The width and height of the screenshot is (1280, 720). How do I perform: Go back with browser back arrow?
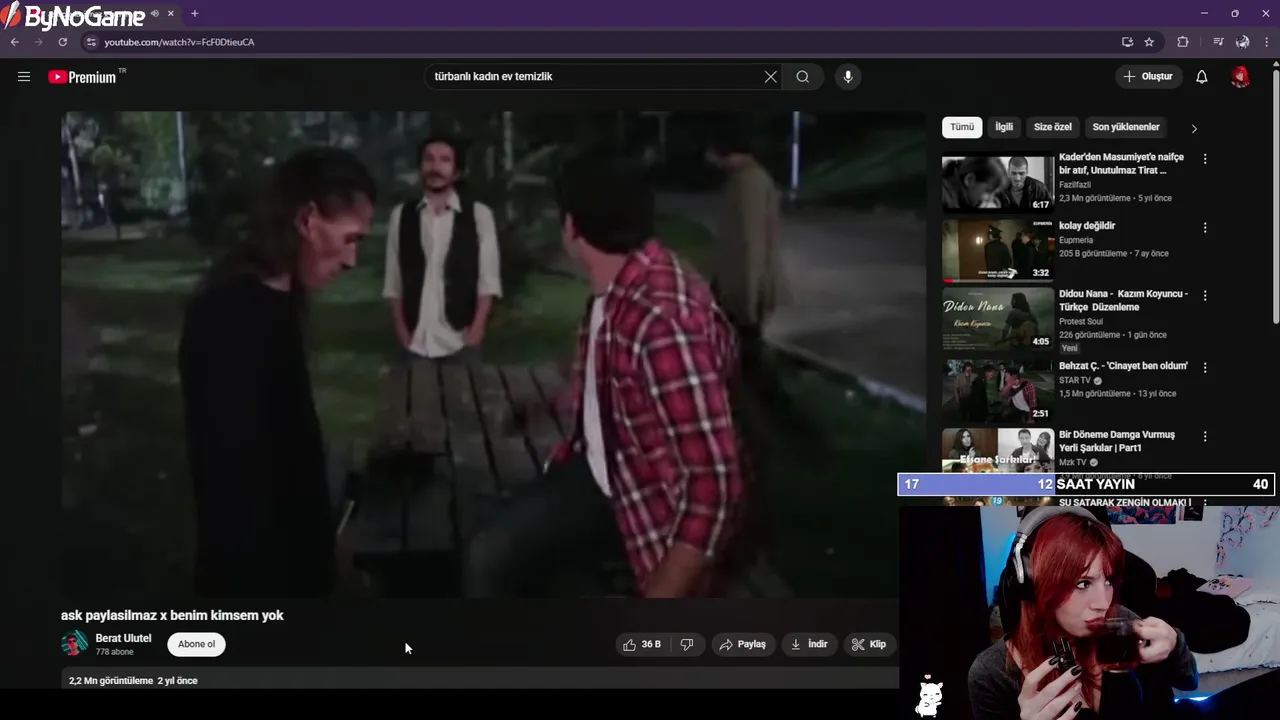[14, 42]
